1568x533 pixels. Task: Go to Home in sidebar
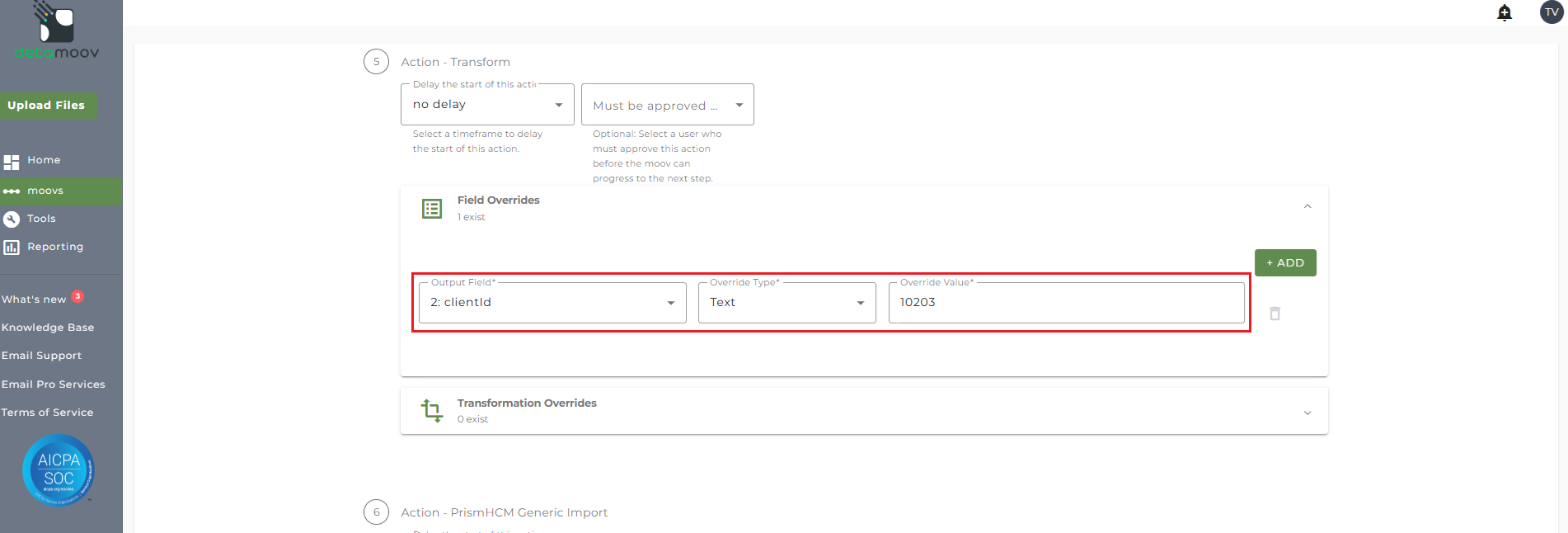coord(43,160)
